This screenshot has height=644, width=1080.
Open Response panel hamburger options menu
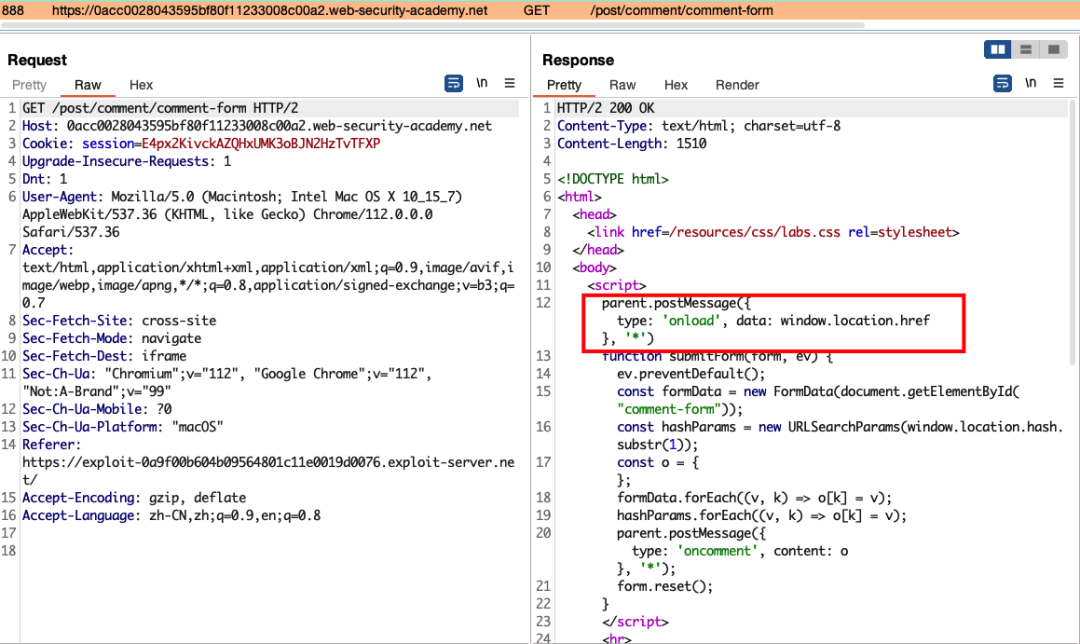pyautogui.click(x=1059, y=83)
